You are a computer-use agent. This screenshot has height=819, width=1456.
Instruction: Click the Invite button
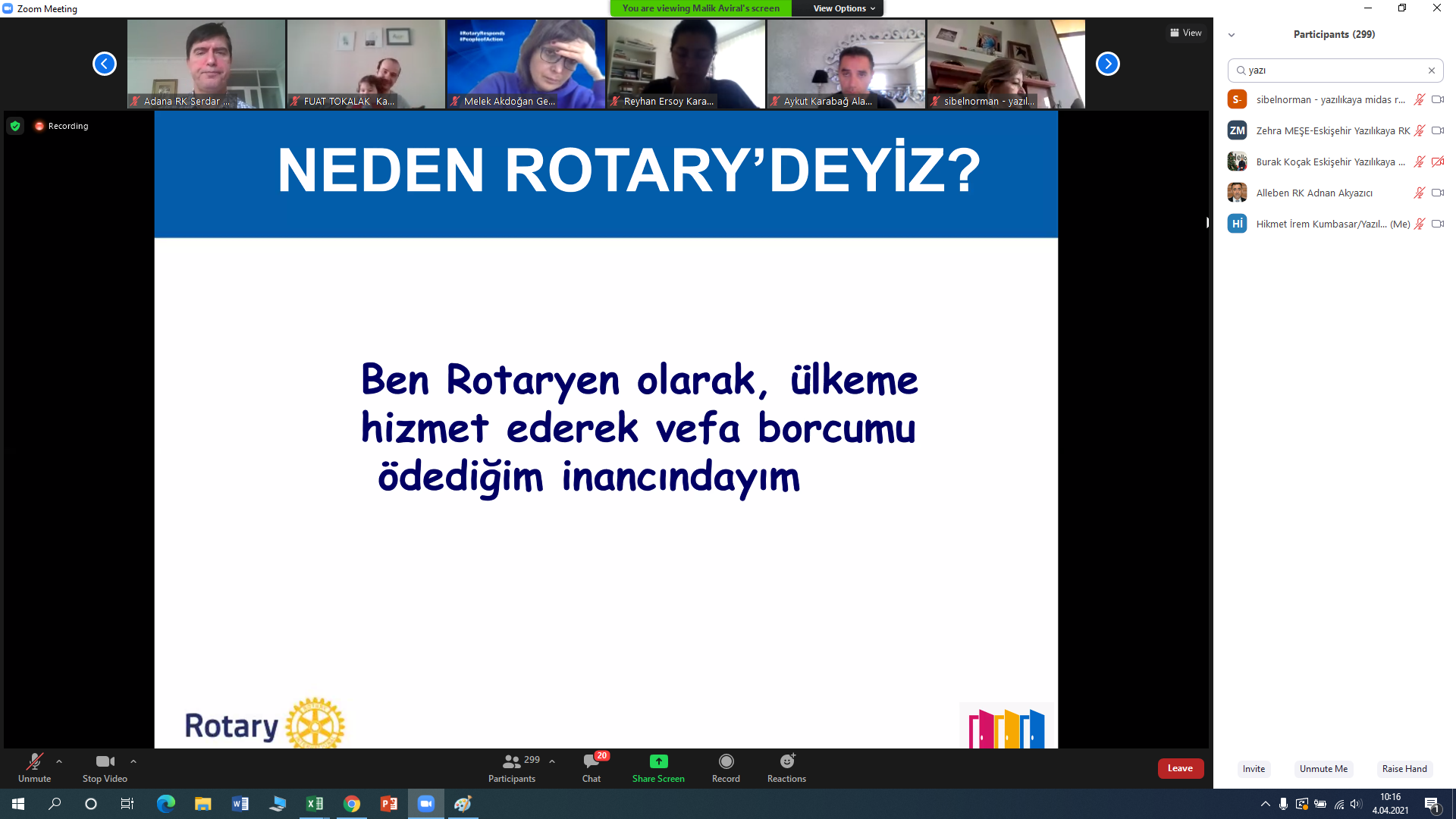1254,769
